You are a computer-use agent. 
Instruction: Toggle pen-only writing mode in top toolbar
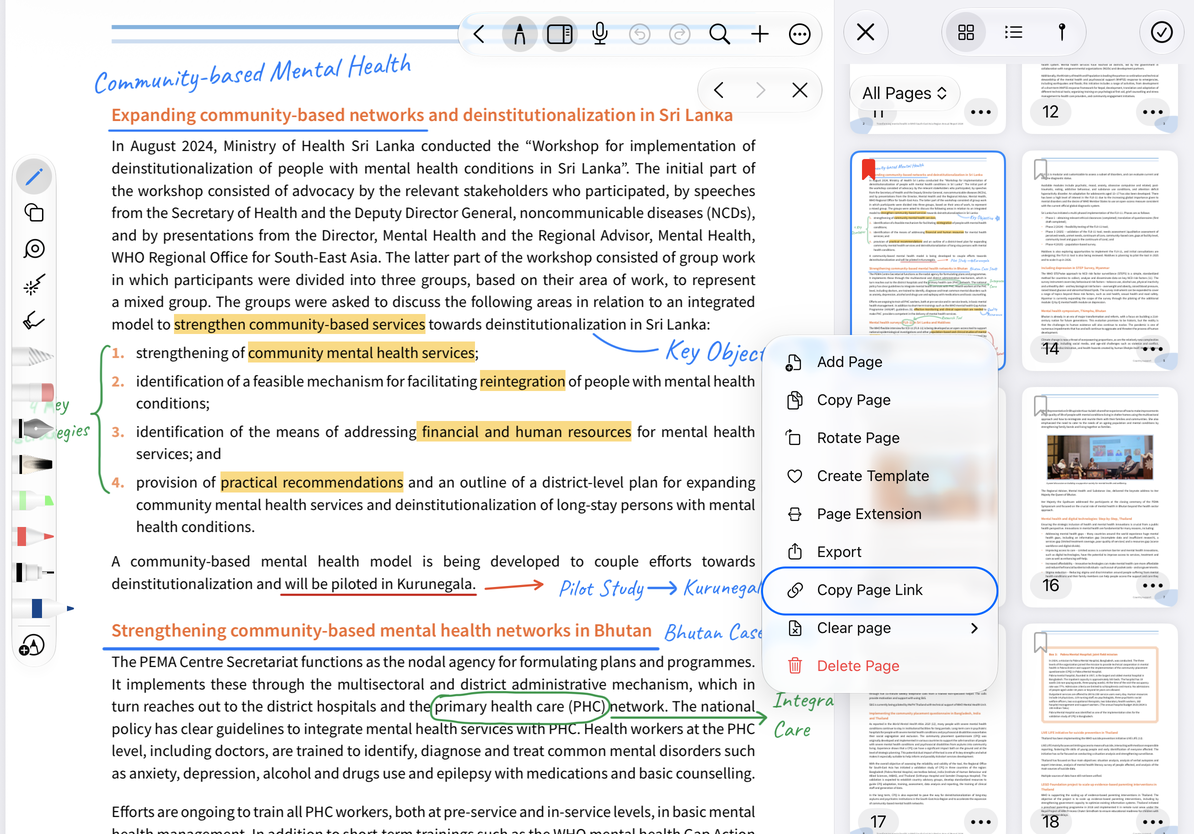(x=519, y=34)
